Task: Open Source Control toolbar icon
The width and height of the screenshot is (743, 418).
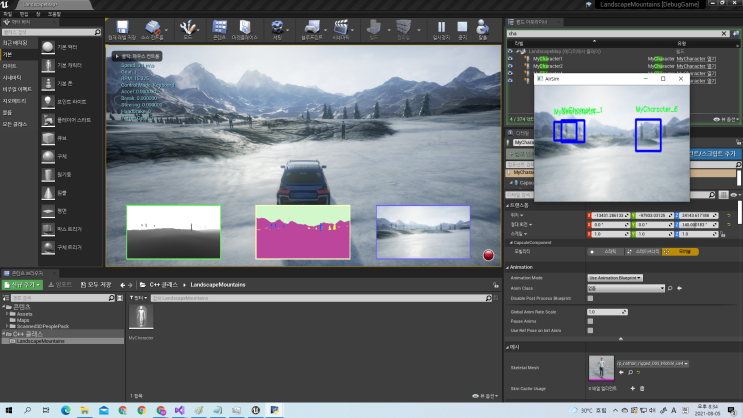Action: [x=152, y=30]
